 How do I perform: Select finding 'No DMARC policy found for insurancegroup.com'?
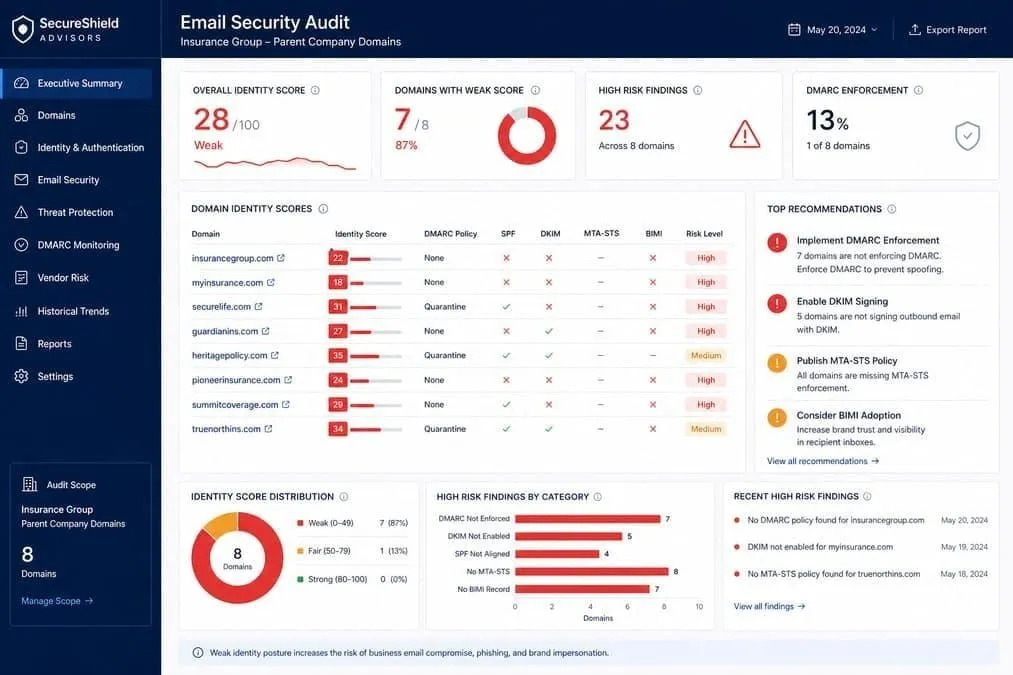click(836, 520)
